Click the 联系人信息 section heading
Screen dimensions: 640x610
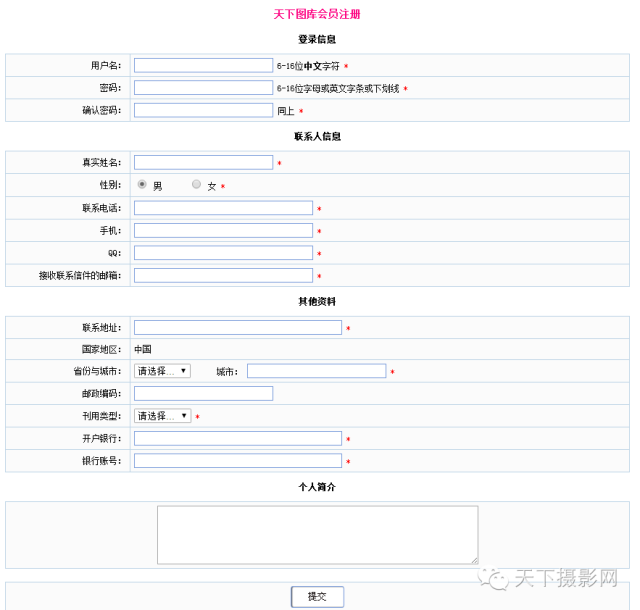pos(317,136)
